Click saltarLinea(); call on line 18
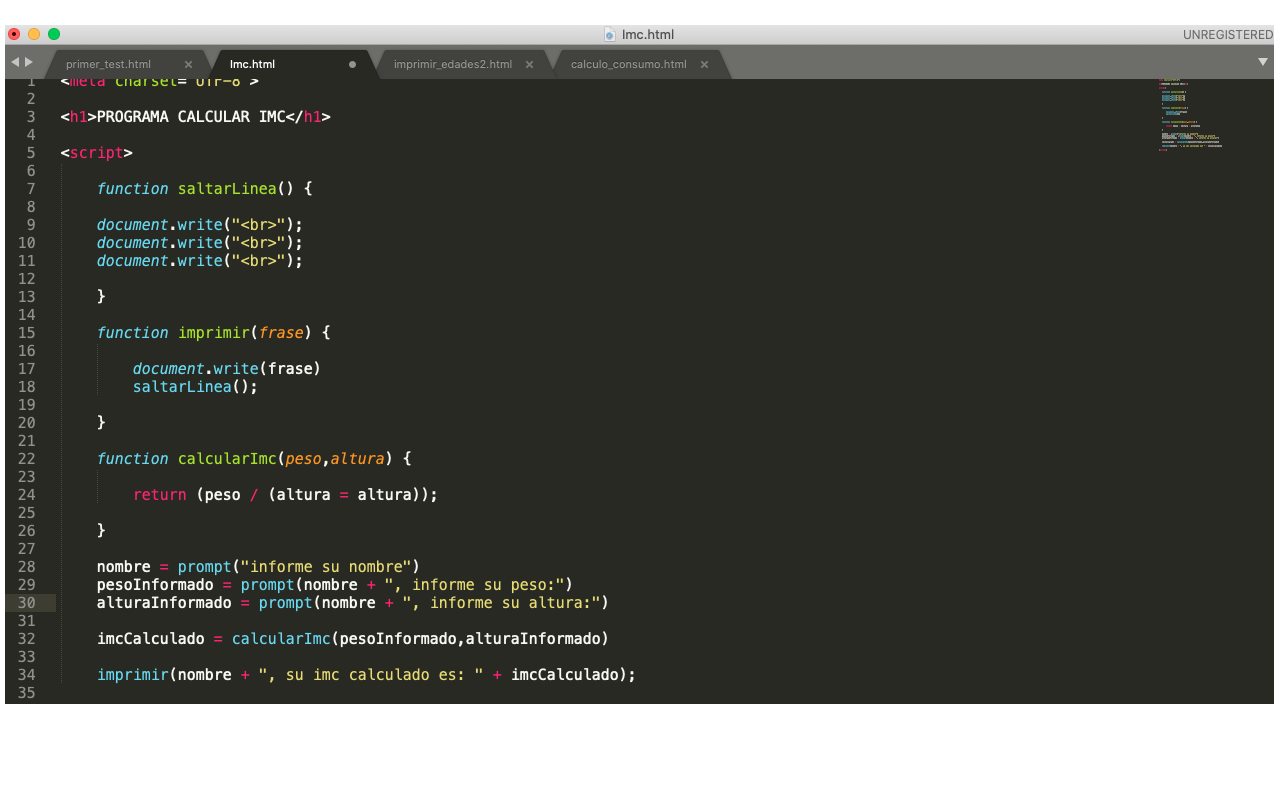The width and height of the screenshot is (1280, 800). [x=196, y=387]
